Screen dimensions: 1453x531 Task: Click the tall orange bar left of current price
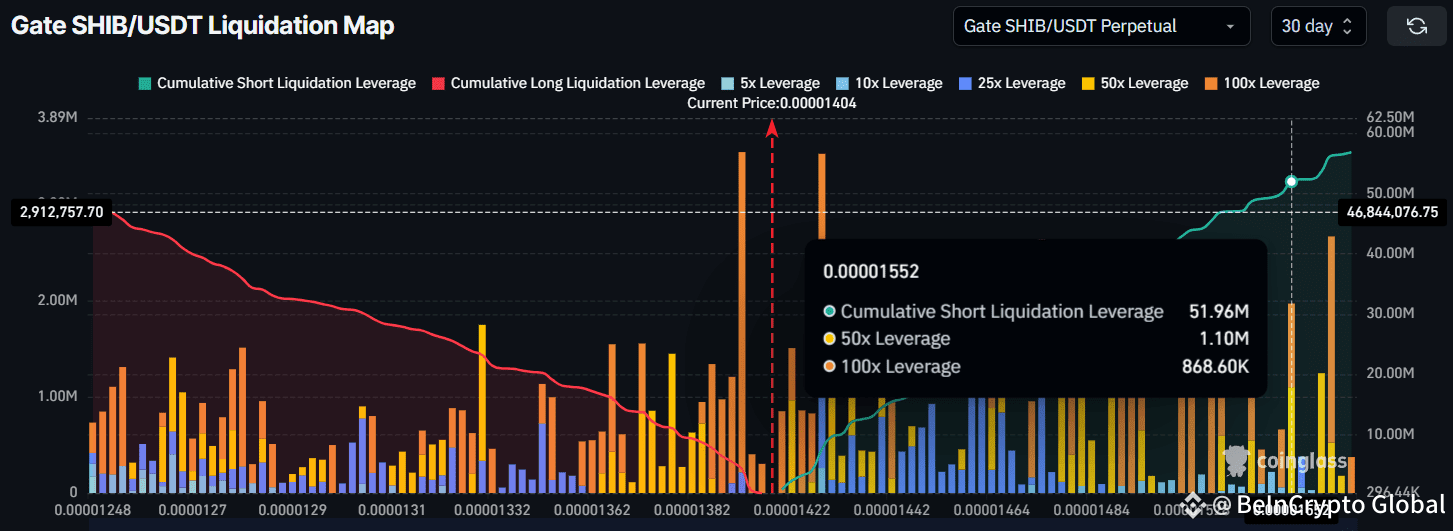741,322
